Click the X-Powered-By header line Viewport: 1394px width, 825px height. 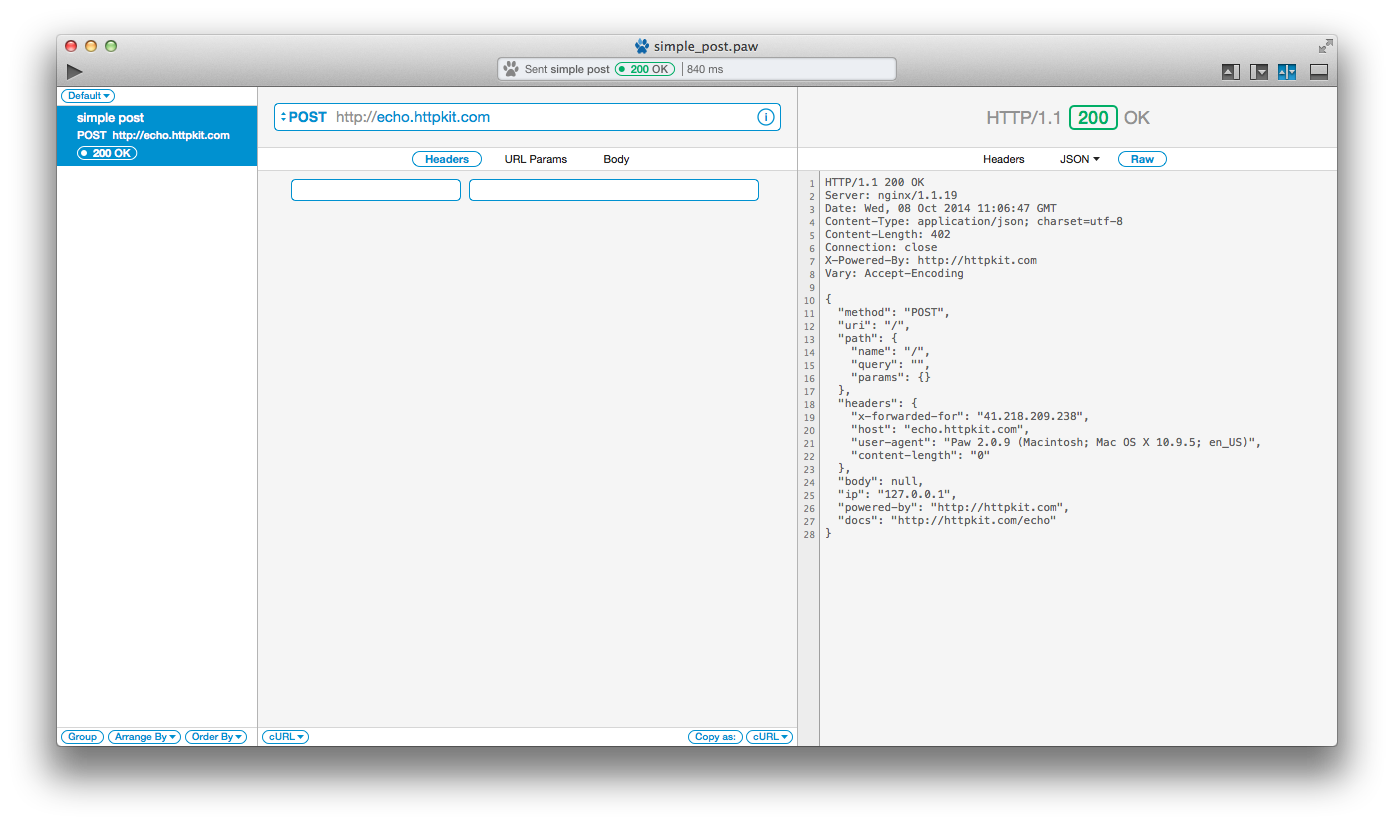[x=931, y=260]
